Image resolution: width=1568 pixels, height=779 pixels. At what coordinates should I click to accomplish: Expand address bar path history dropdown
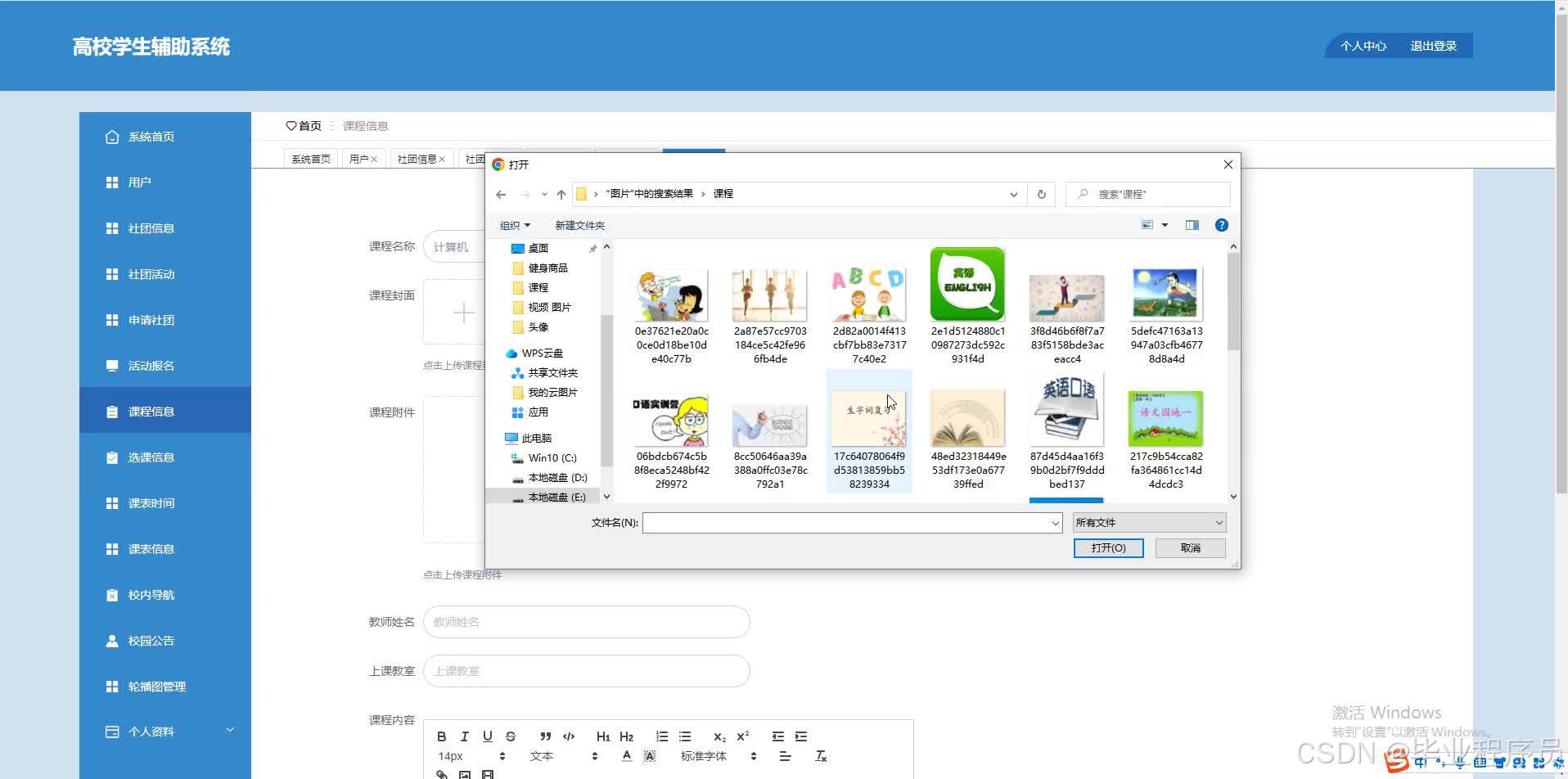click(x=1013, y=195)
